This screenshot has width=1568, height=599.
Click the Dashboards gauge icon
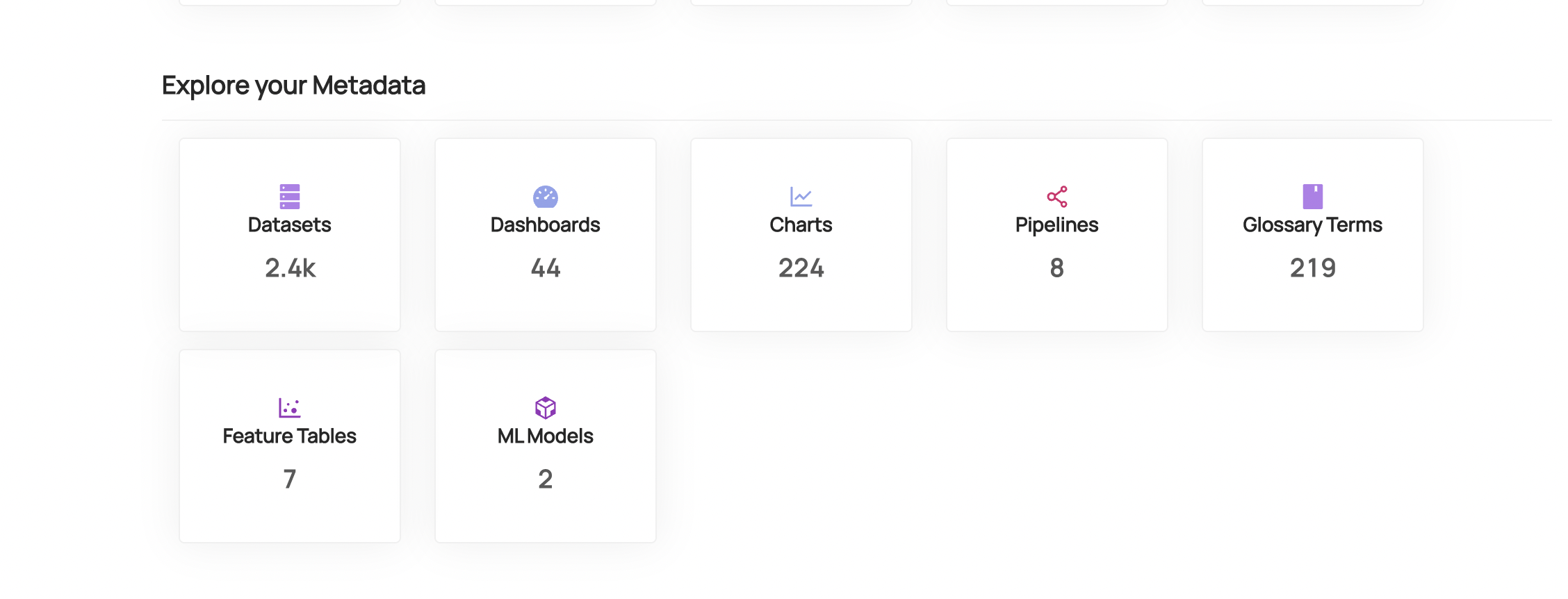click(x=545, y=197)
